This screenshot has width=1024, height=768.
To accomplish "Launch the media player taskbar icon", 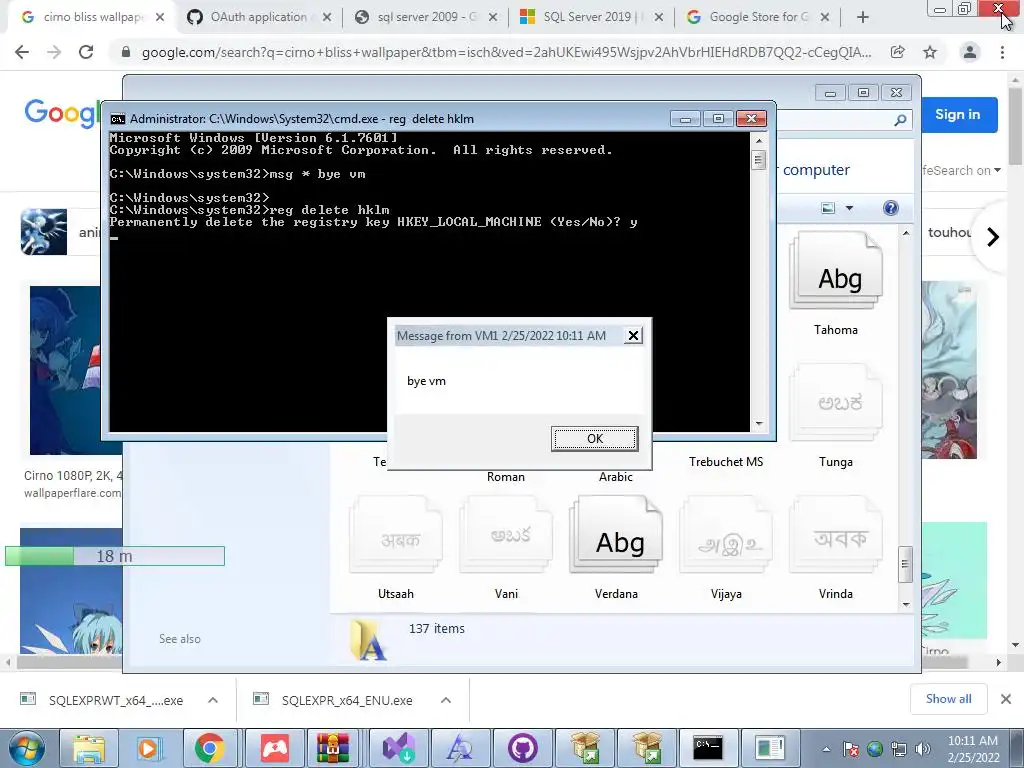I will 149,748.
